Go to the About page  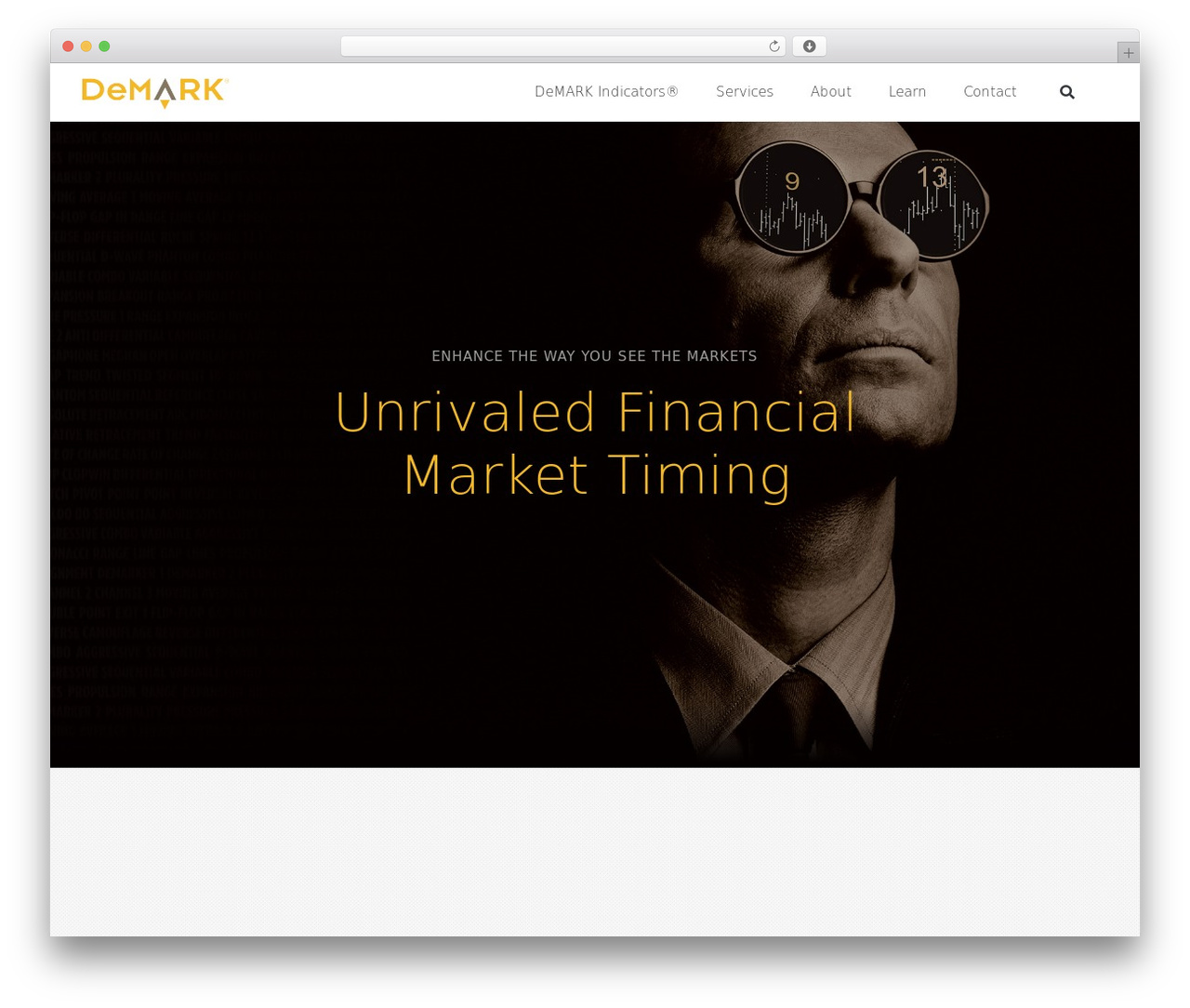830,92
